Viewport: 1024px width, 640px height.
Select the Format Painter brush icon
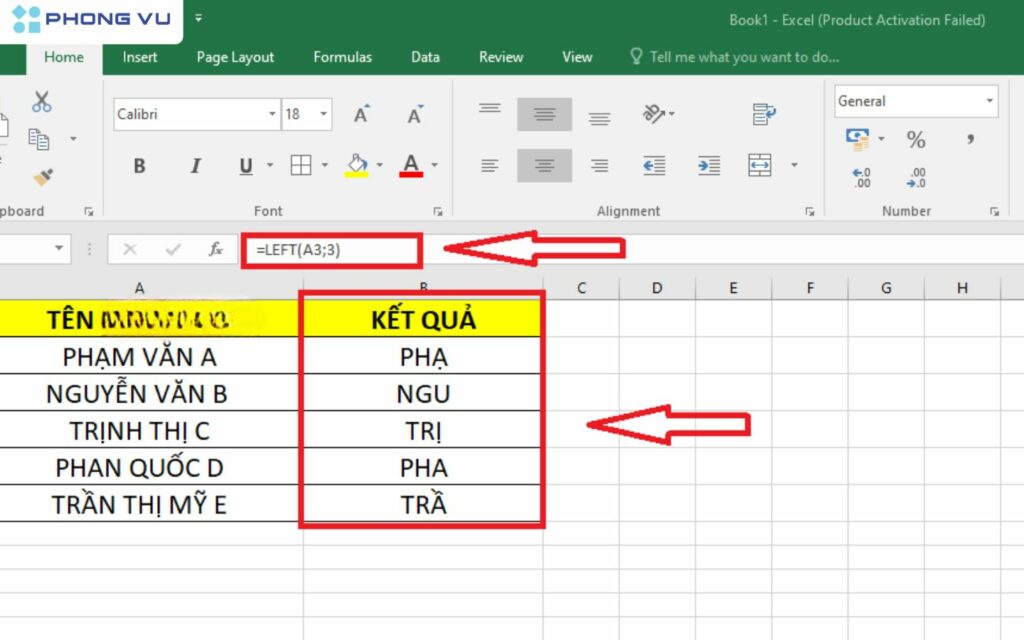[42, 176]
